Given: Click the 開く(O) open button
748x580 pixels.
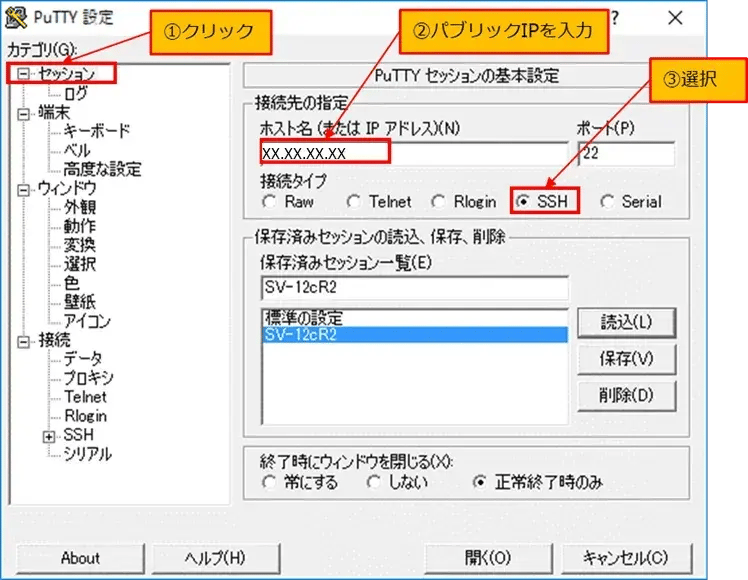Looking at the screenshot, I should [487, 558].
